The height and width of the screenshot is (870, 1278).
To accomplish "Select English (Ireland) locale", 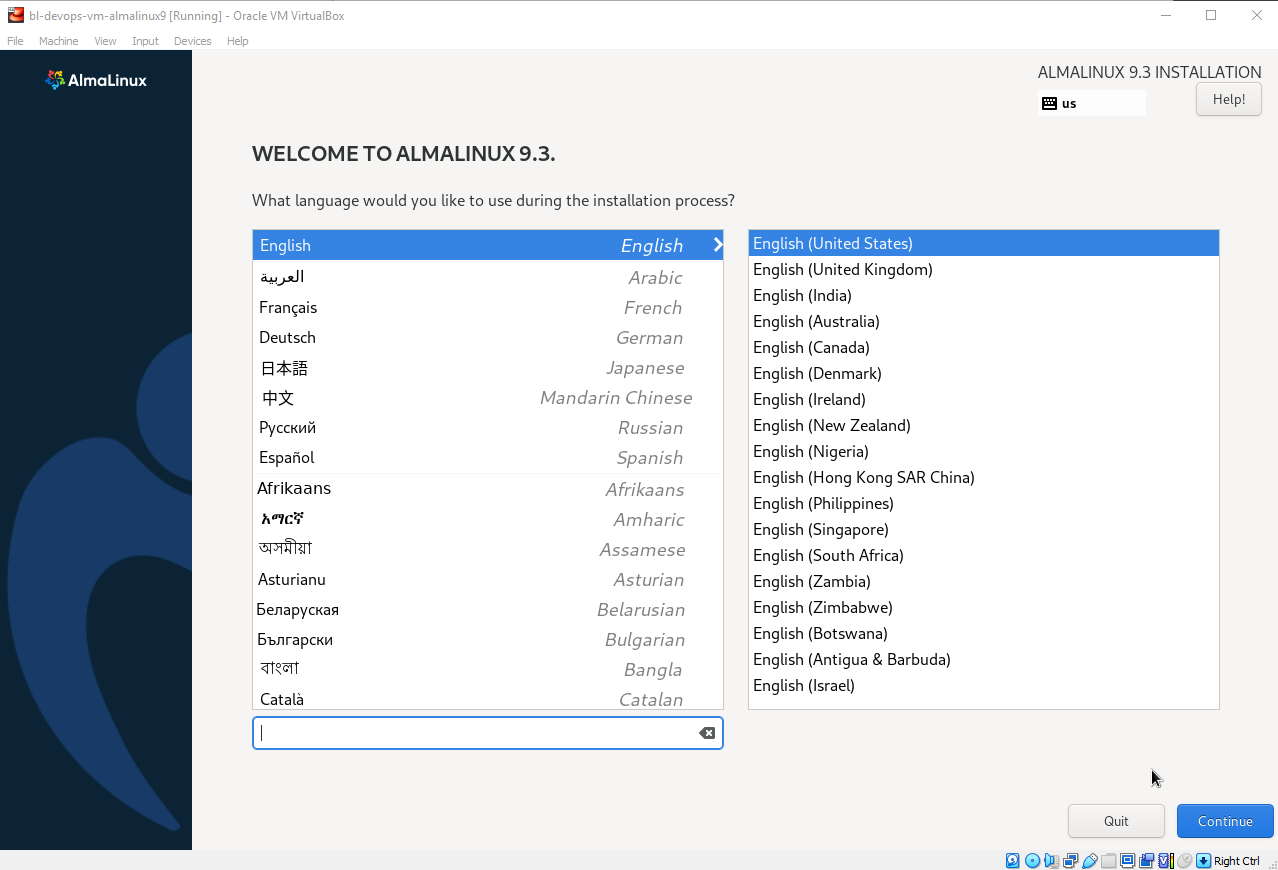I will point(984,399).
